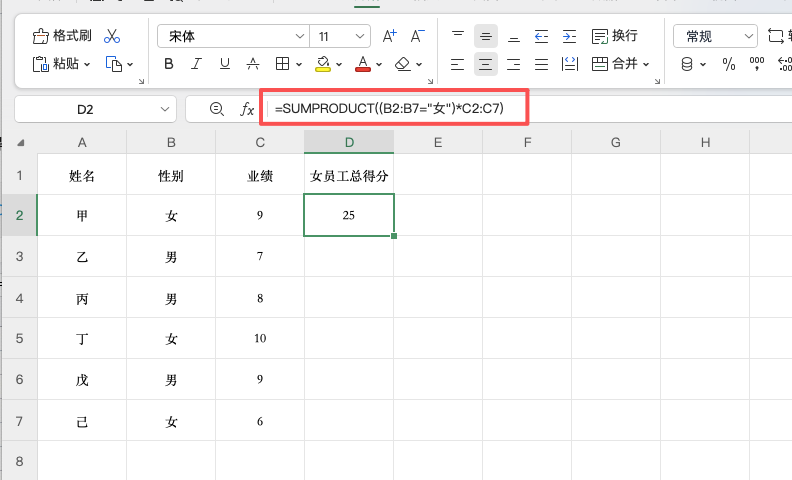Screen dimensions: 792x480
Task: Open the Paste options dropdown arrow
Action: point(87,64)
